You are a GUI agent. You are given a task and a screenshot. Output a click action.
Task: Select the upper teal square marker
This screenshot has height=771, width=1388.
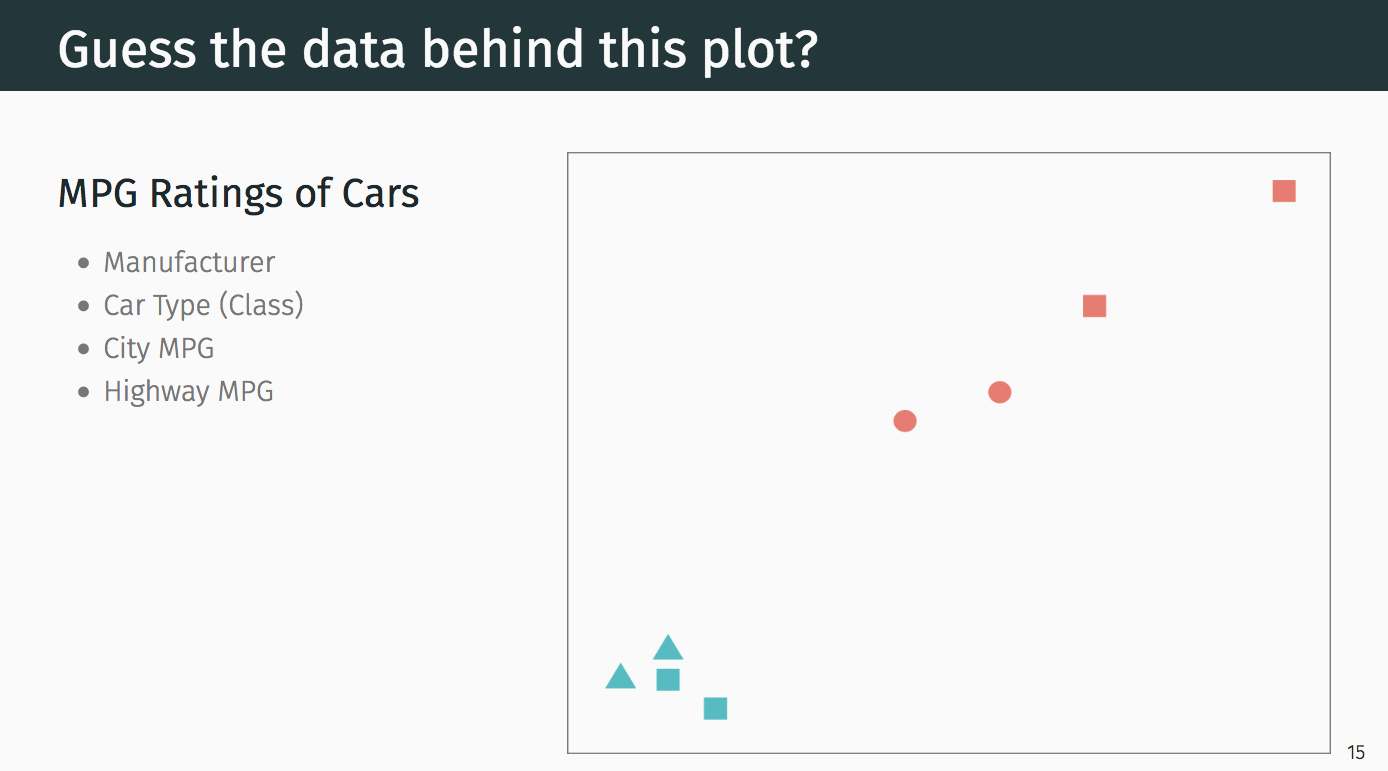tap(668, 680)
